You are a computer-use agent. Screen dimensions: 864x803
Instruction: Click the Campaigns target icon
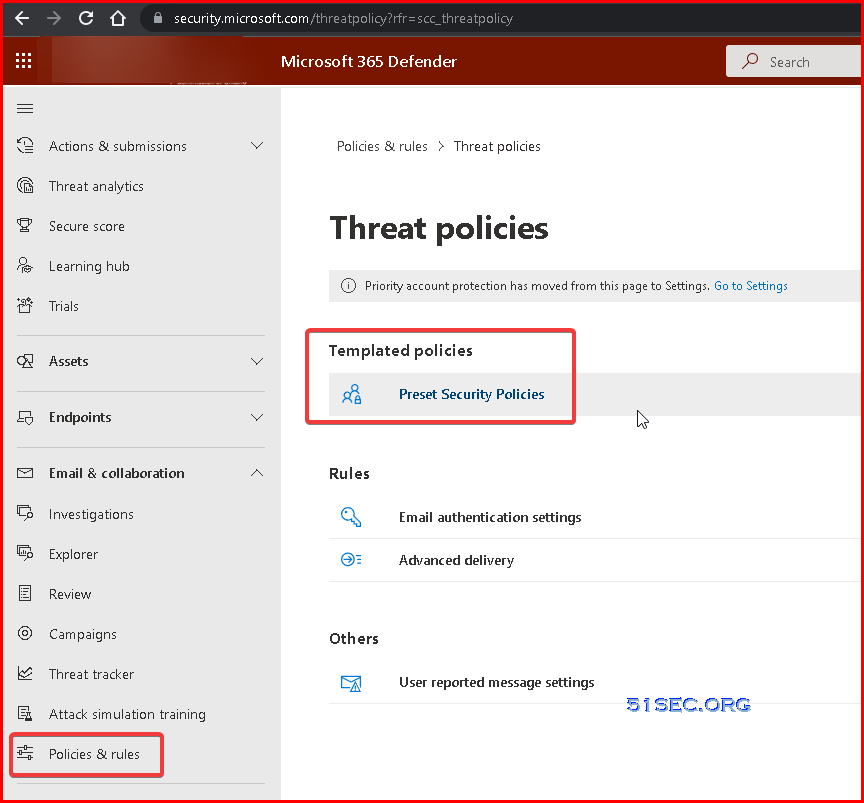click(25, 633)
